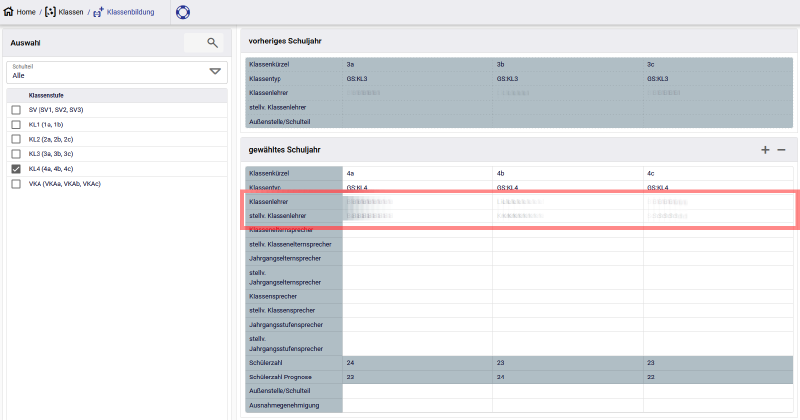Add a class with the plus icon

(765, 150)
